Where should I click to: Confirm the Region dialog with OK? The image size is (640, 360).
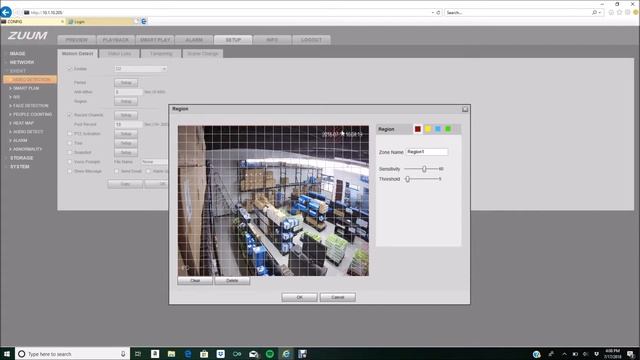[299, 297]
